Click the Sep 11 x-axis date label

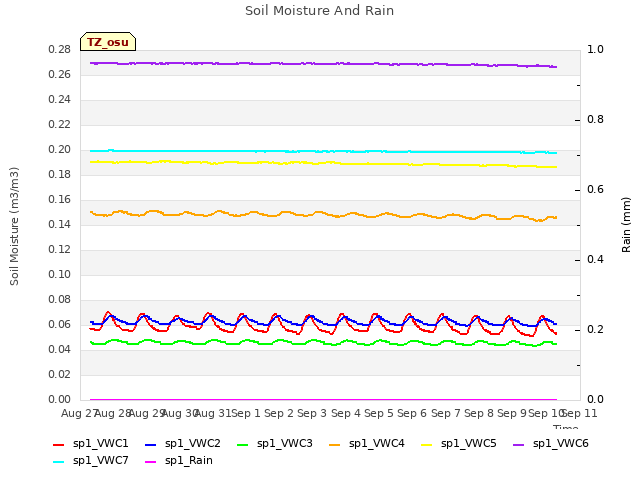click(x=580, y=413)
